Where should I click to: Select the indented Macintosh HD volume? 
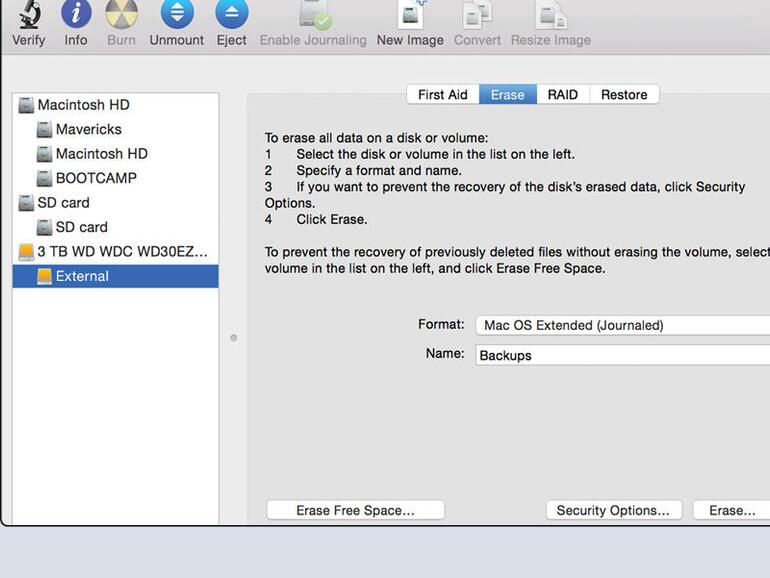115,154
